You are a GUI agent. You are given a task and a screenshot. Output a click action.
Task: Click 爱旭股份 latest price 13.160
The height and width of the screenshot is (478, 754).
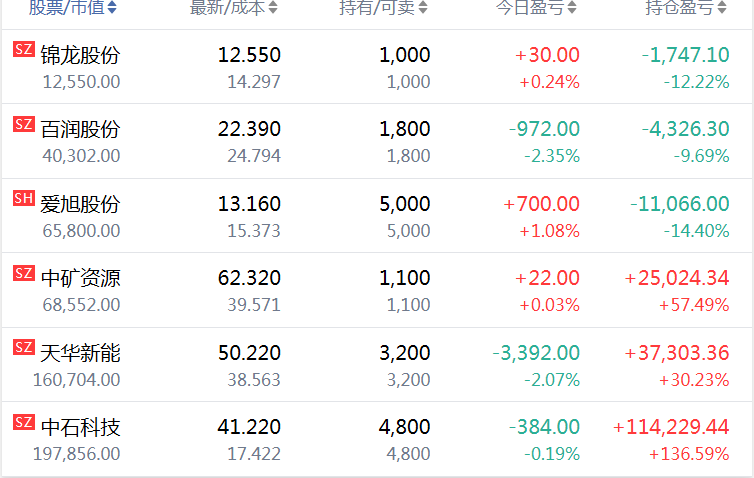click(249, 204)
